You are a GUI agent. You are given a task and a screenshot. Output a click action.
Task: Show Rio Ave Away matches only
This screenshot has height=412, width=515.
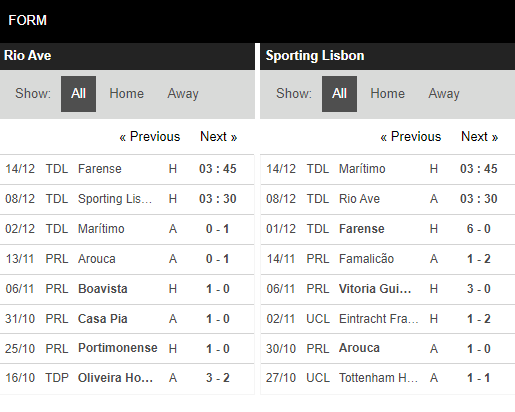[x=183, y=94]
